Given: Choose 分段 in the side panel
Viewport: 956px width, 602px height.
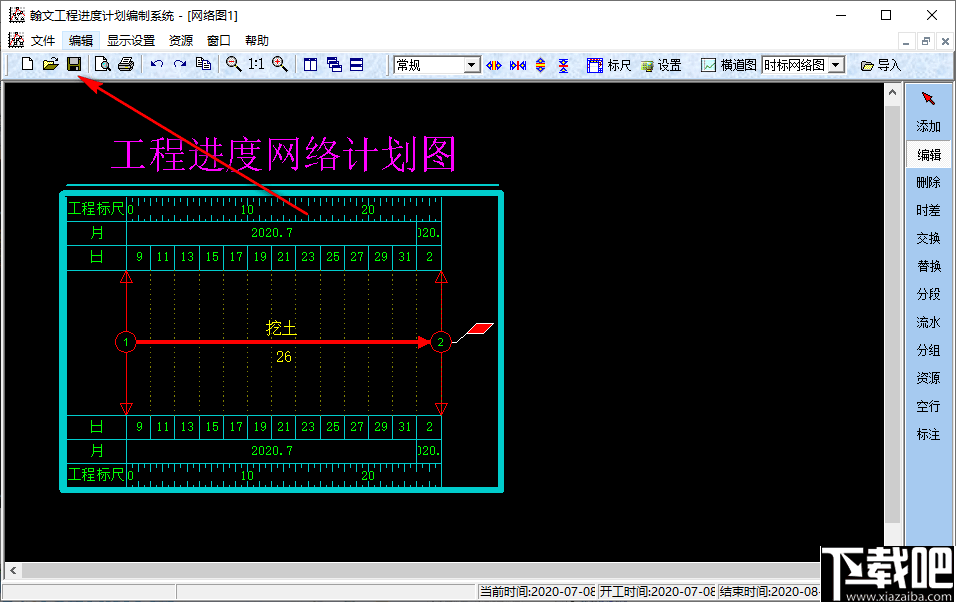Looking at the screenshot, I should (929, 295).
